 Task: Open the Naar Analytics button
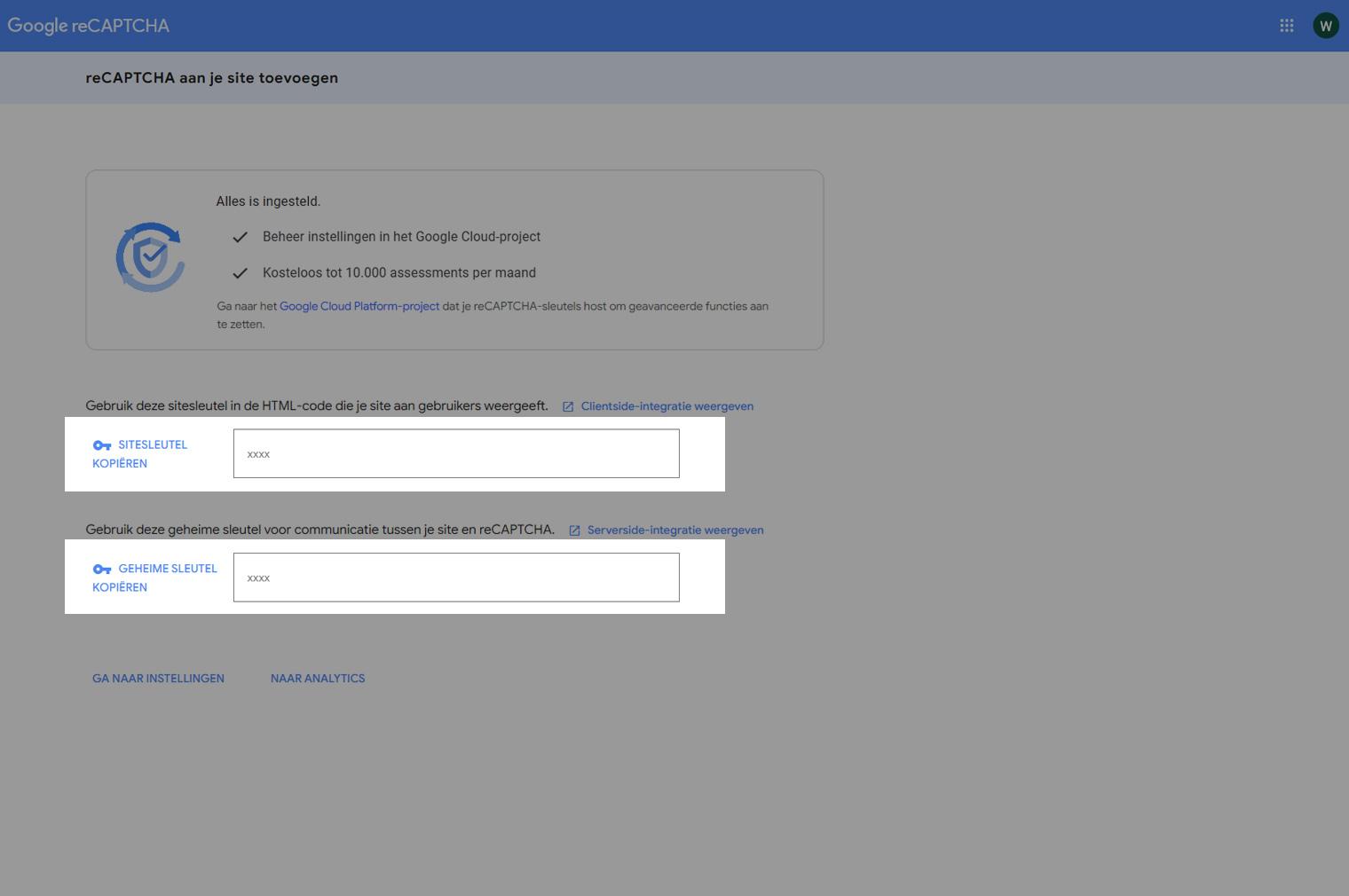click(x=318, y=679)
